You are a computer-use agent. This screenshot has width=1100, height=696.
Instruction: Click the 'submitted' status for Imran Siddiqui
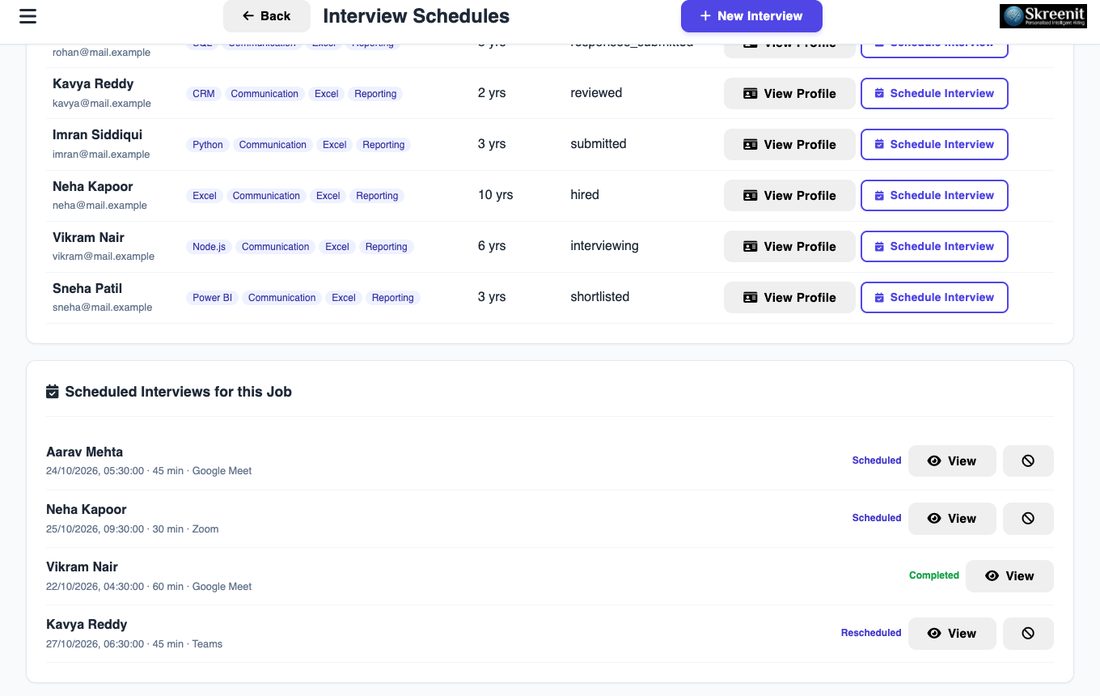pyautogui.click(x=598, y=144)
